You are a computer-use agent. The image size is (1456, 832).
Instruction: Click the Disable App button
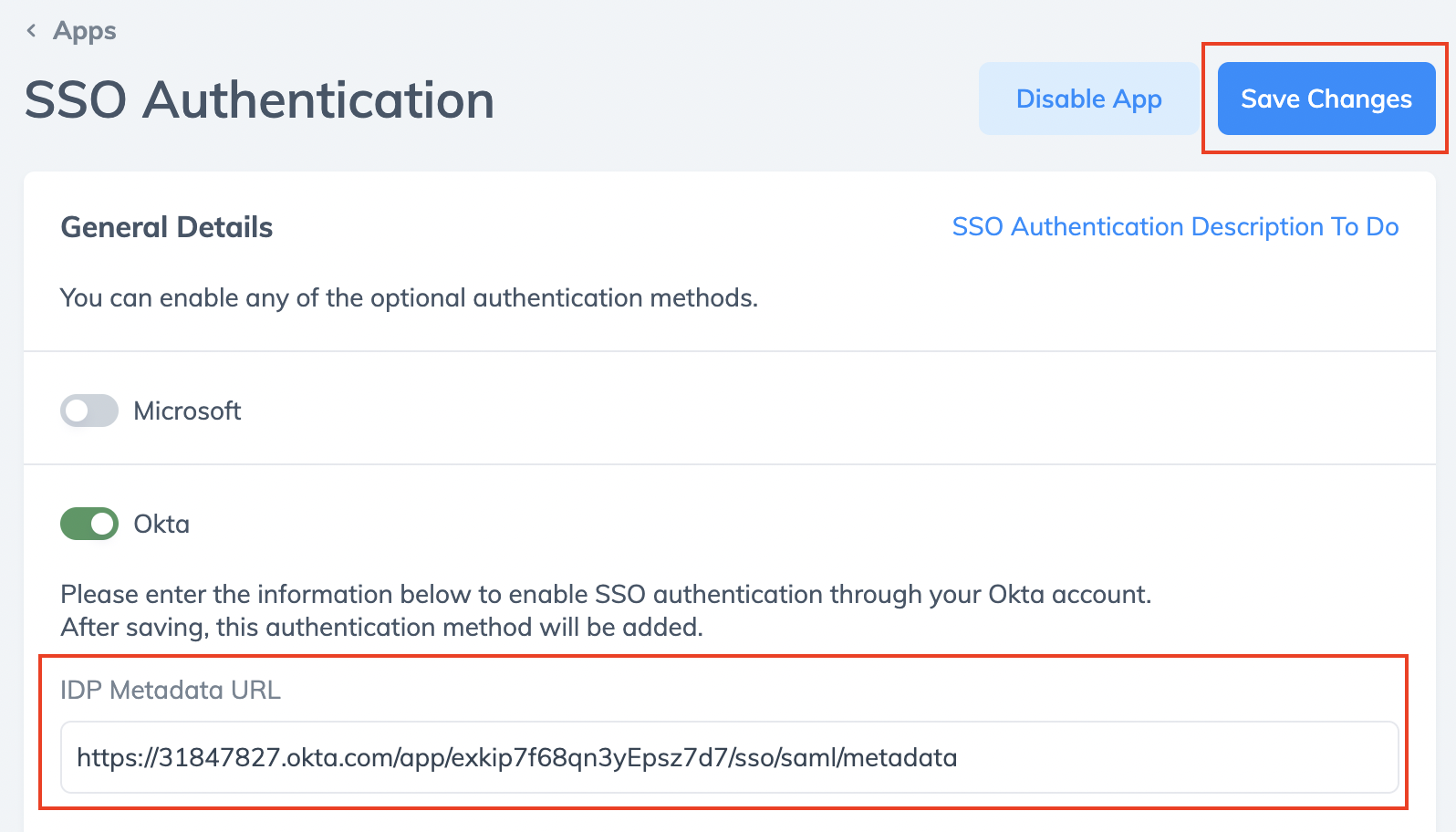tap(1088, 99)
